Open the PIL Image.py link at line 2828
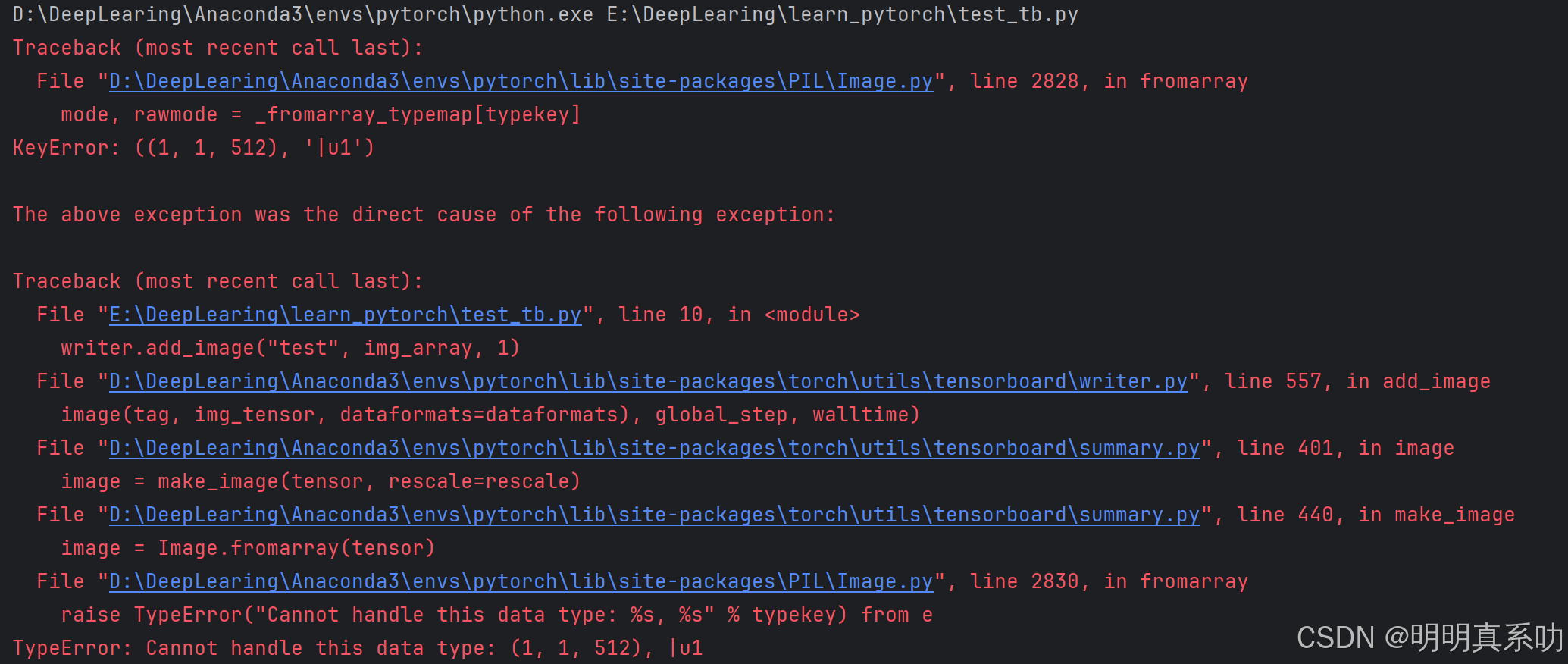 tap(521, 81)
